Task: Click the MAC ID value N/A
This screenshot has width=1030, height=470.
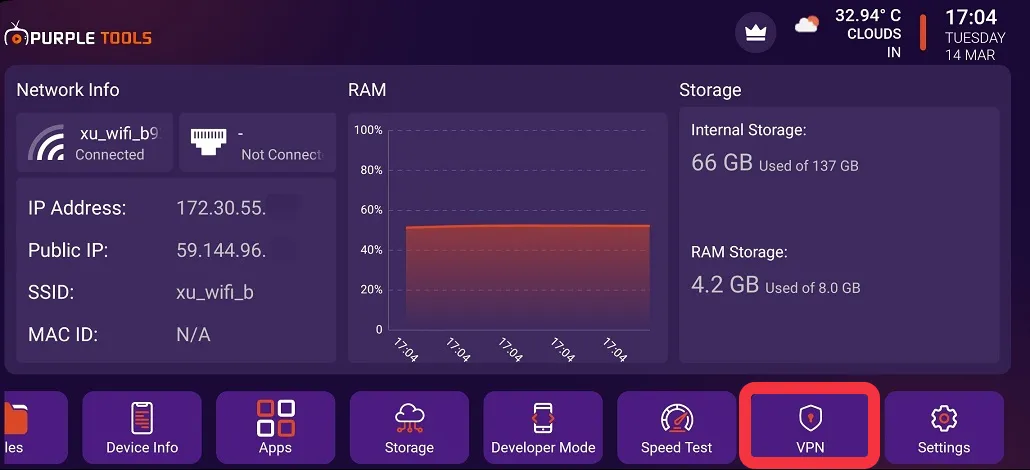Action: 193,335
